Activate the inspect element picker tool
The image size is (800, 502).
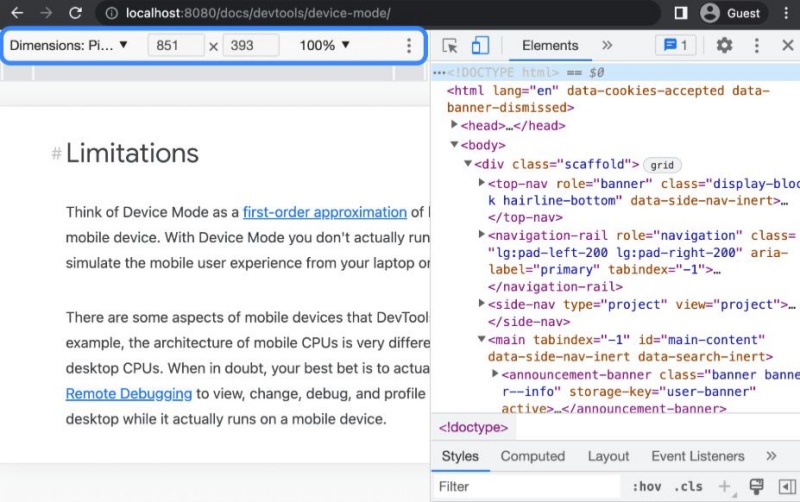[x=450, y=46]
